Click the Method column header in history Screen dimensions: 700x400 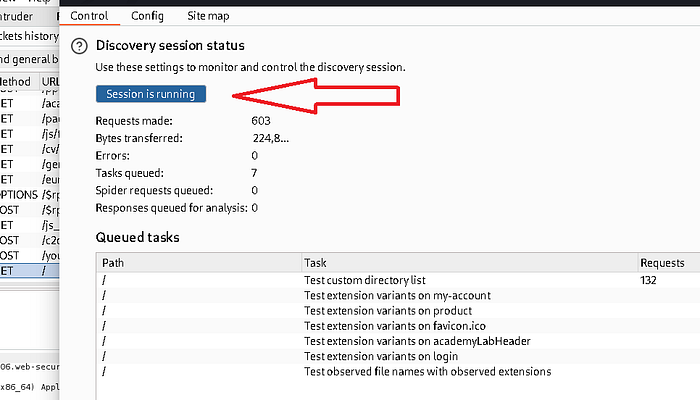coord(18,82)
